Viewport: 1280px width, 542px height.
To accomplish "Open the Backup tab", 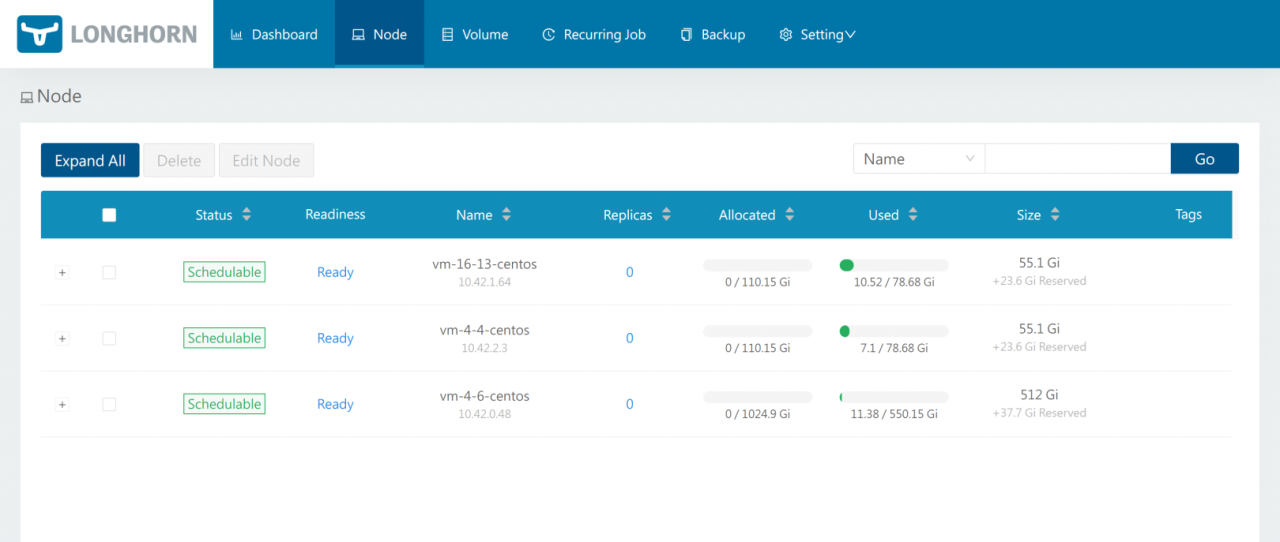I will [712, 34].
